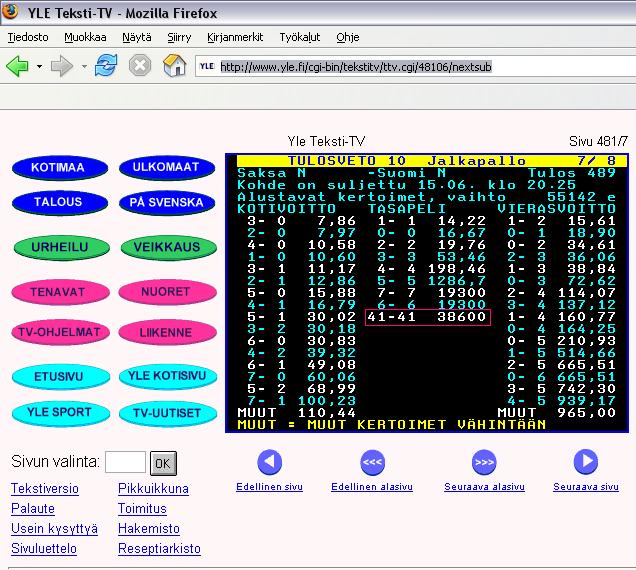Click the grey Forward arrow button

tap(62, 66)
